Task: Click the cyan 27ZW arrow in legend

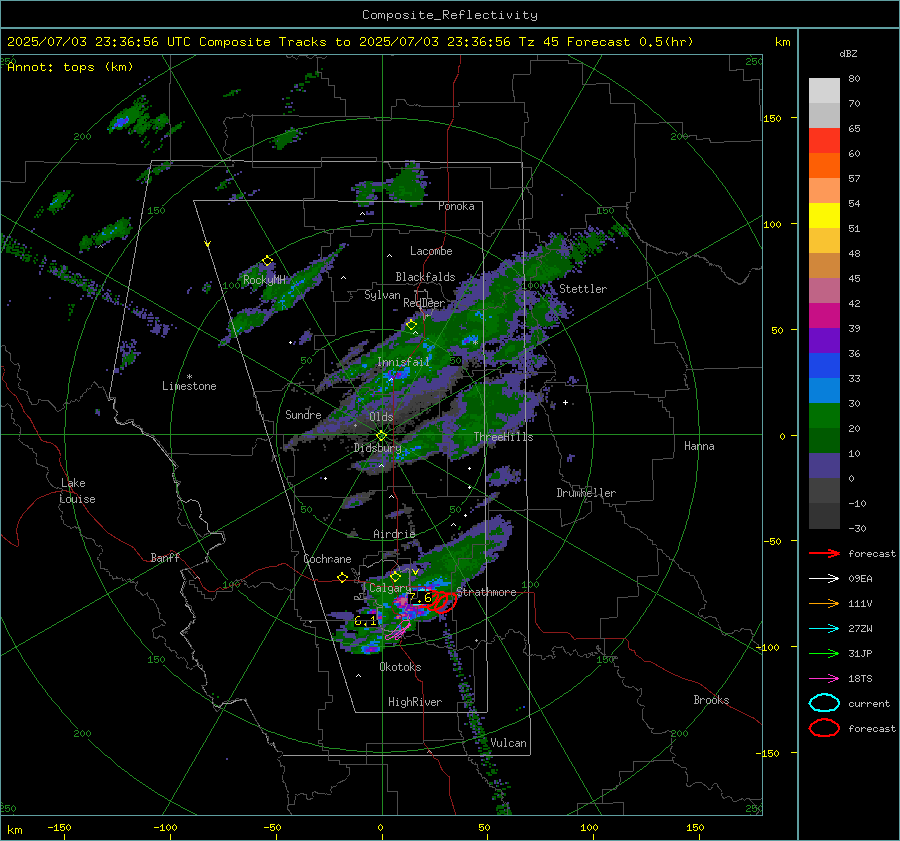Action: pyautogui.click(x=824, y=629)
